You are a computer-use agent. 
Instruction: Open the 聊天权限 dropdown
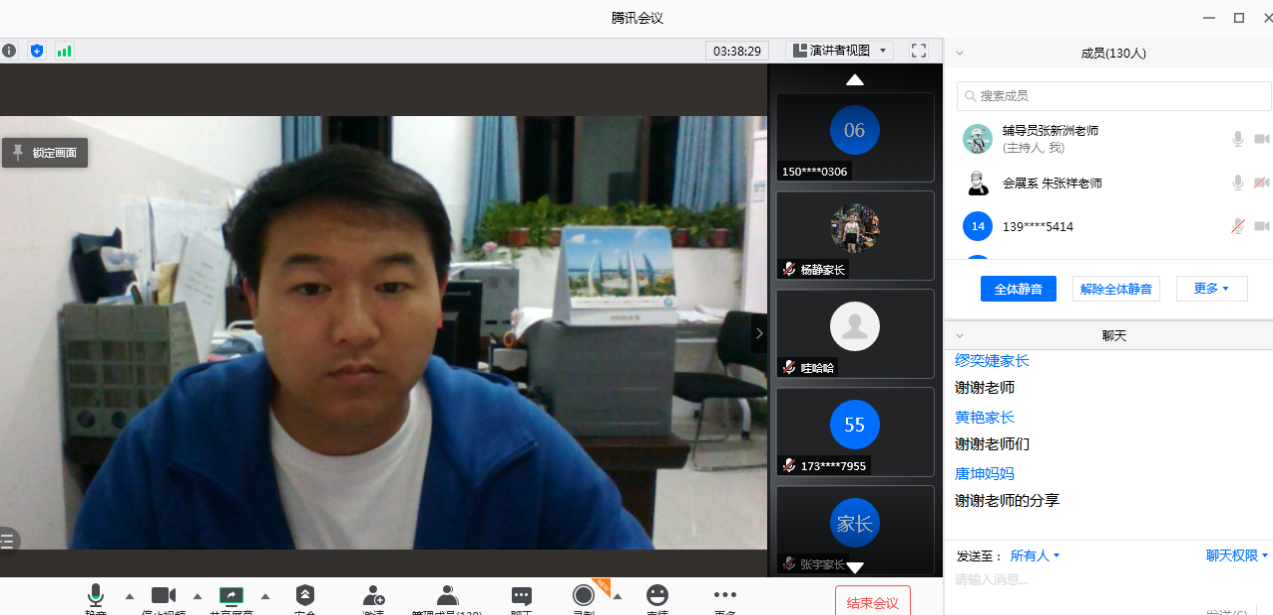click(x=1236, y=555)
